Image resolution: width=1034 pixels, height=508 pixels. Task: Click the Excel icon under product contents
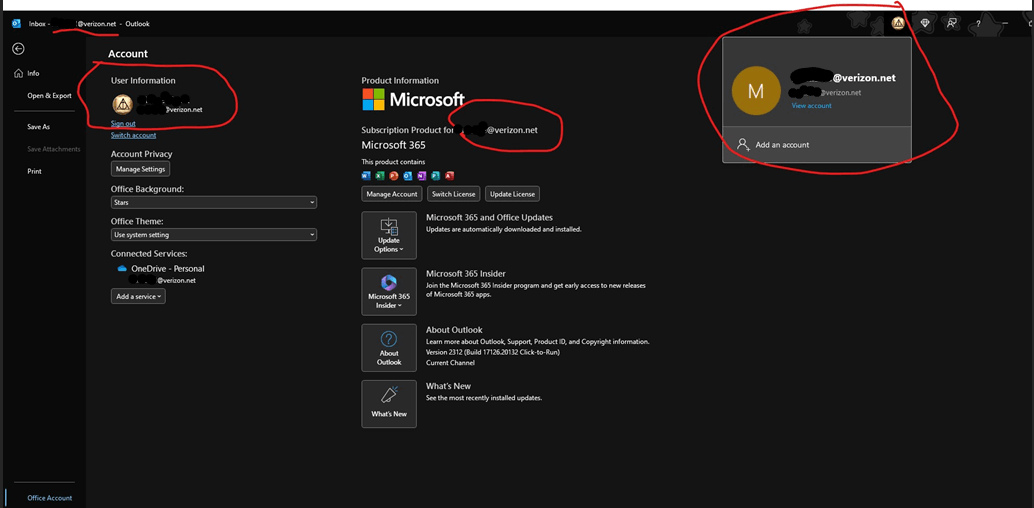point(380,175)
